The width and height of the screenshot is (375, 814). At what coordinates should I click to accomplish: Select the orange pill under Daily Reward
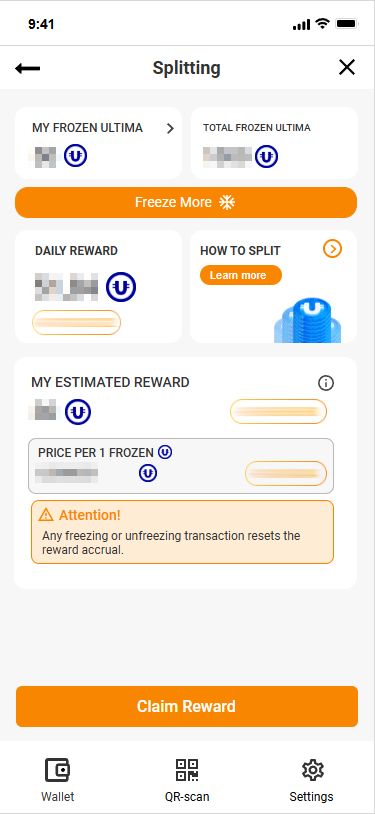tap(76, 322)
